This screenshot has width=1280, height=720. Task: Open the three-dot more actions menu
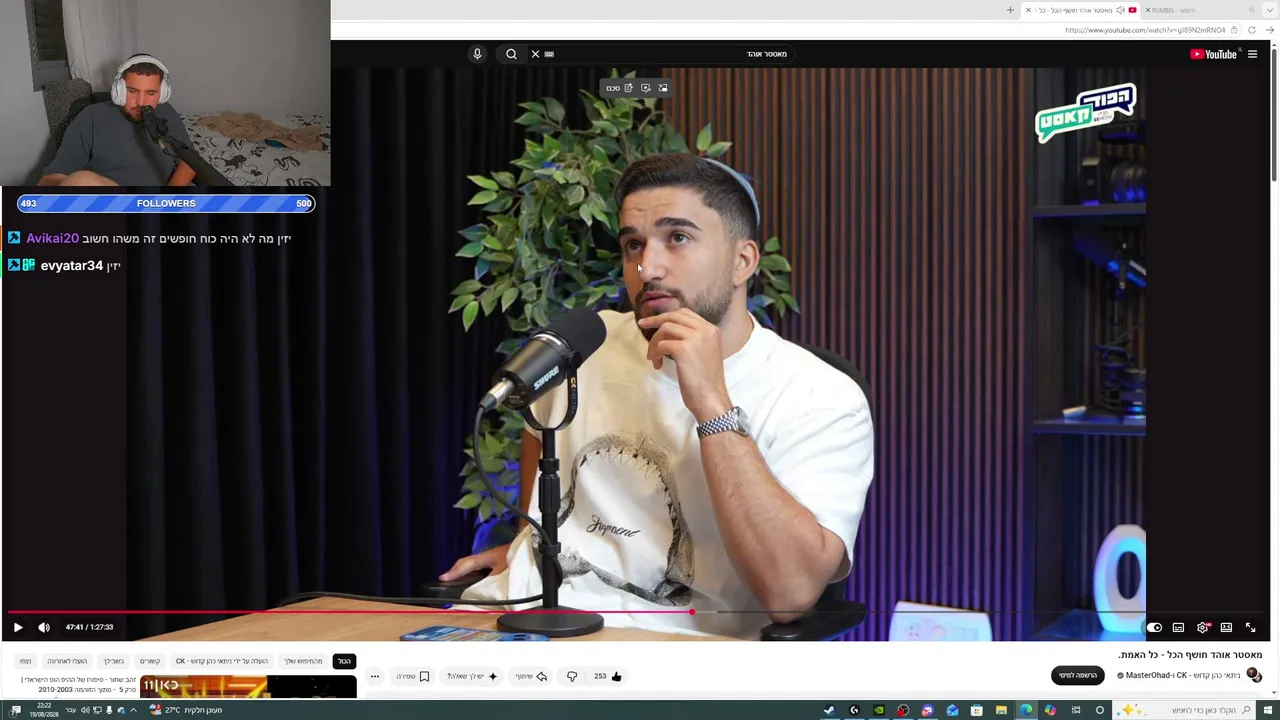375,676
